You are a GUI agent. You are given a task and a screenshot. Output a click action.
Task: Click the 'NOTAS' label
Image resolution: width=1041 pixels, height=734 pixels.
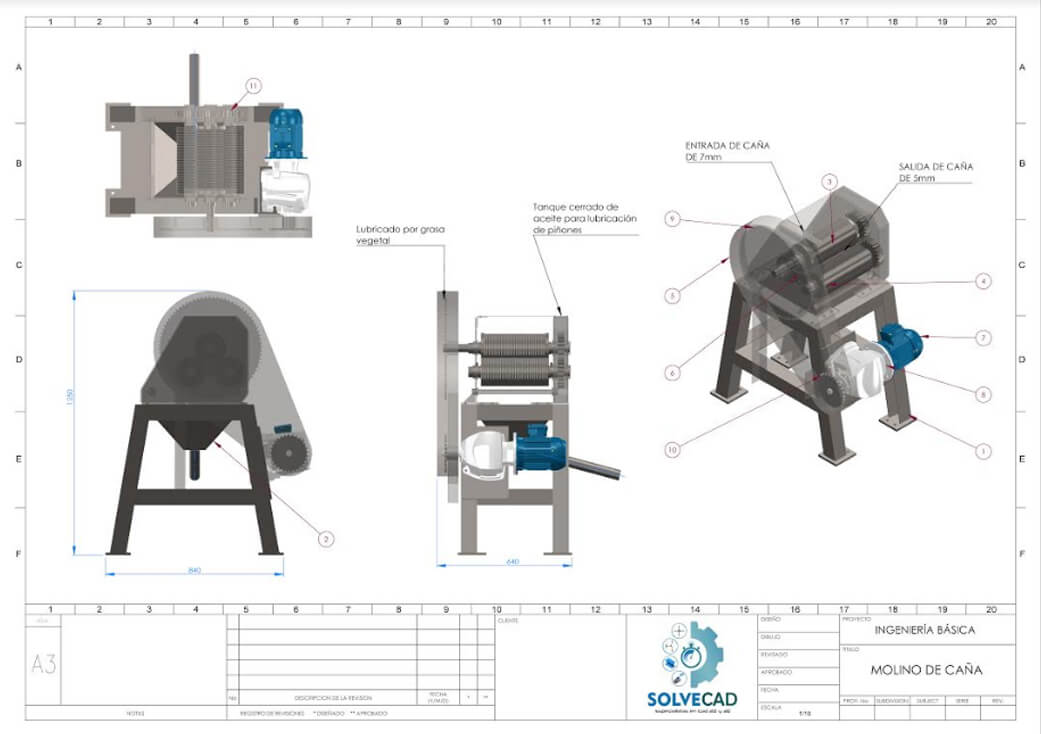135,713
